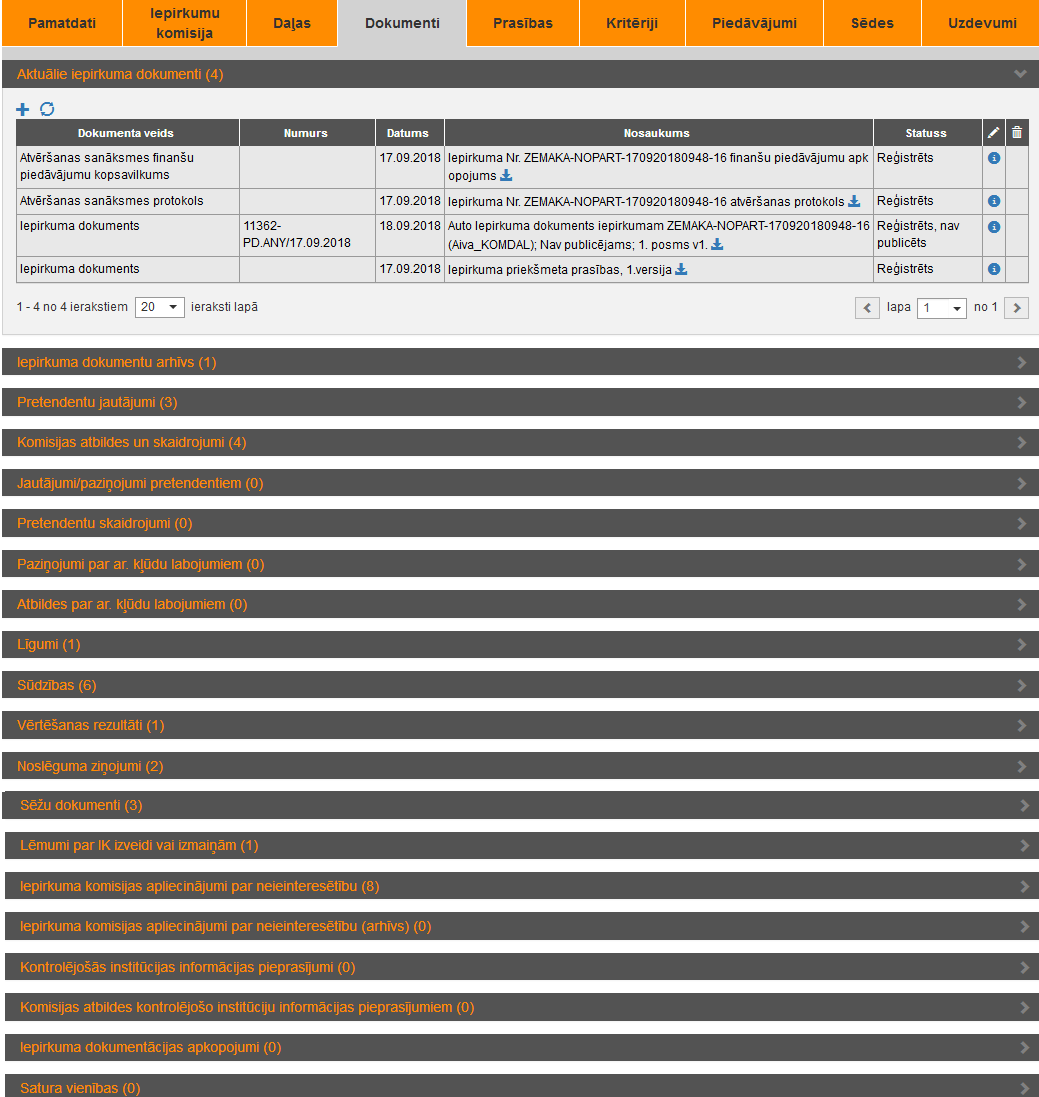Download the Auto Iepirkuma dokuments file
Viewport: 1039px width, 1097px height.
coord(717,244)
